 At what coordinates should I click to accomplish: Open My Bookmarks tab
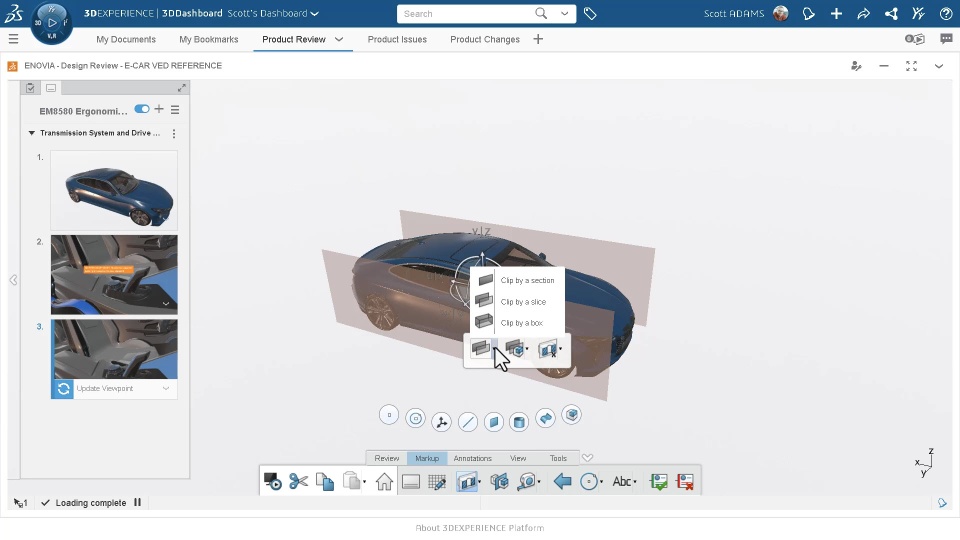[209, 39]
